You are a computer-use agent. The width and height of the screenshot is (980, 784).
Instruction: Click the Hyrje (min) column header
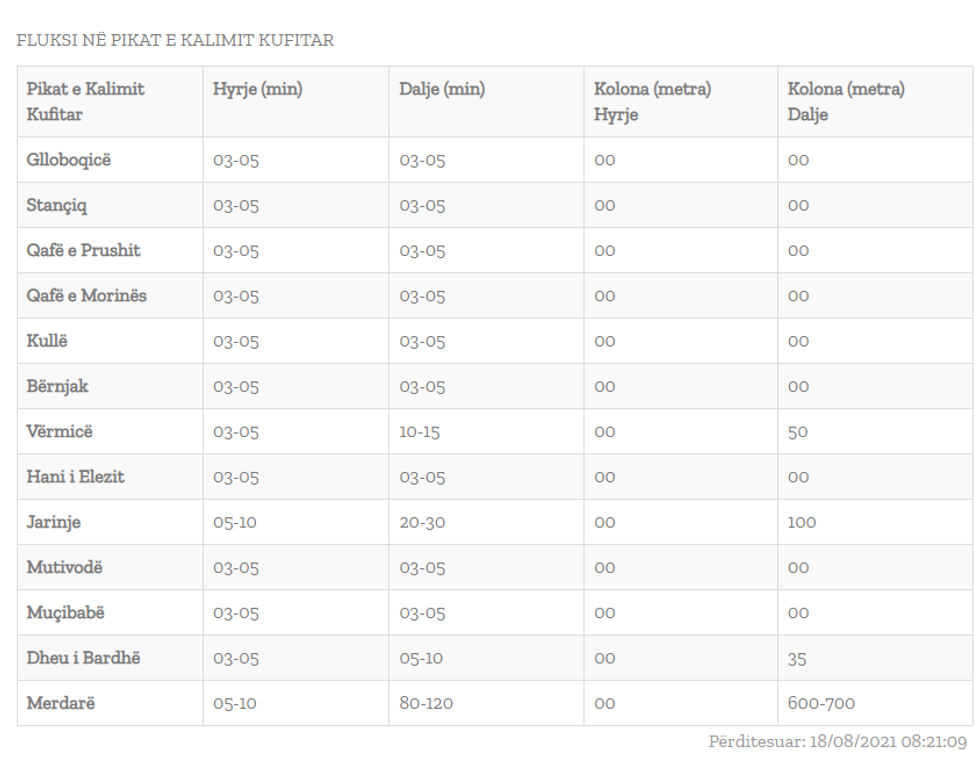pos(258,90)
